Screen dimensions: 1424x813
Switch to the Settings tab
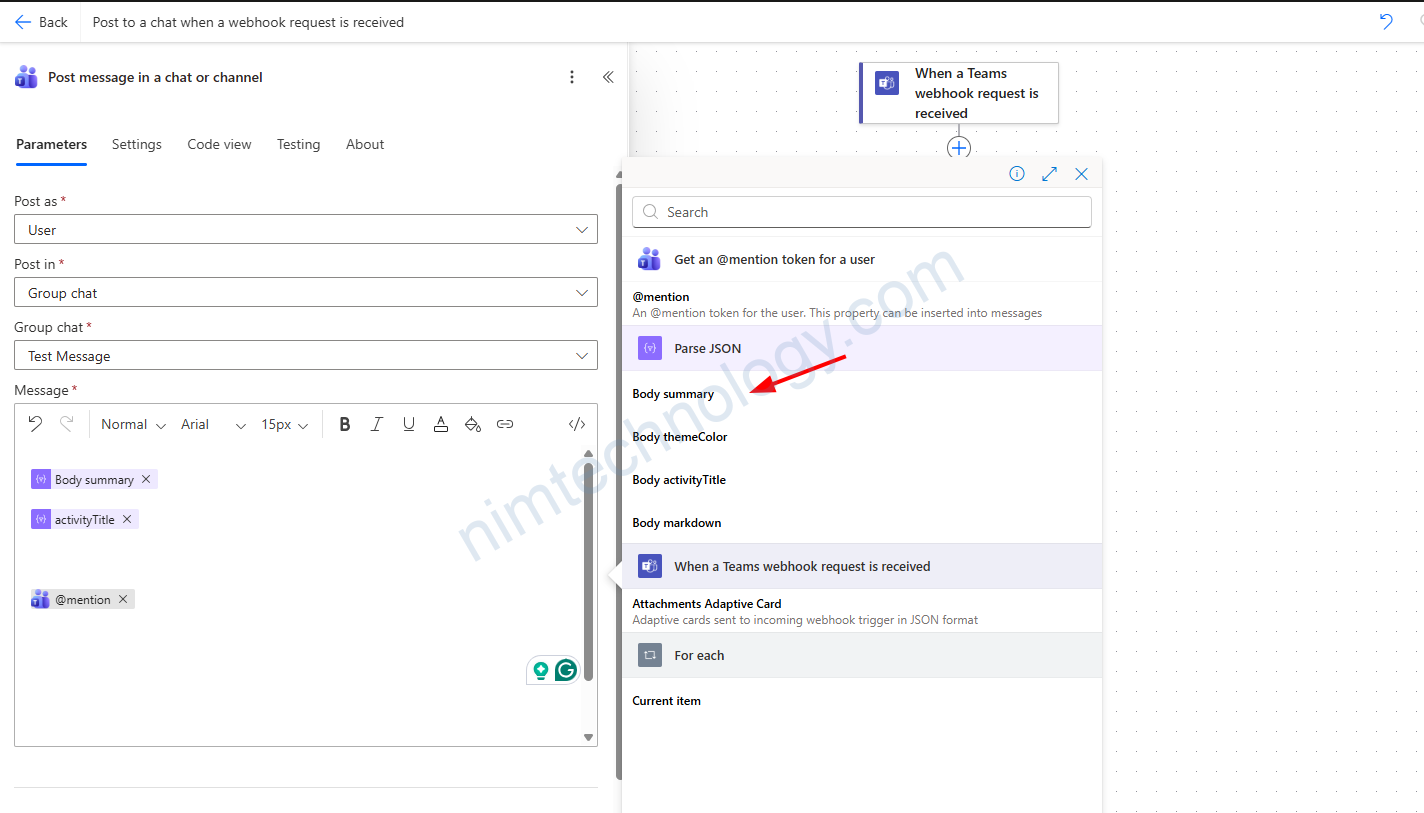click(x=137, y=144)
